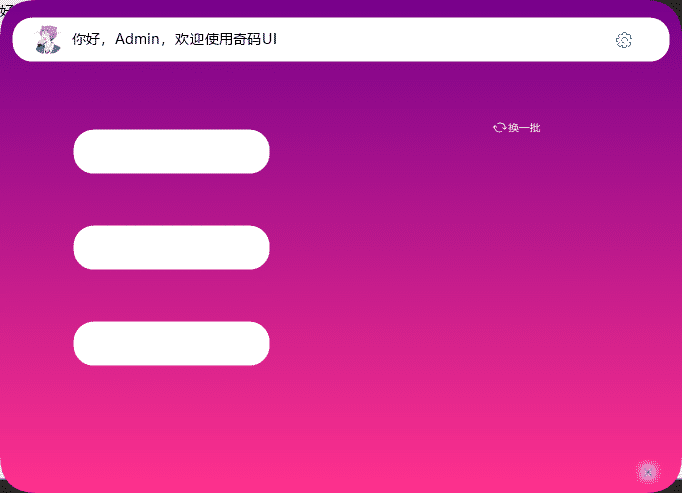Click the small round X icon at bottom right

pyautogui.click(x=648, y=471)
